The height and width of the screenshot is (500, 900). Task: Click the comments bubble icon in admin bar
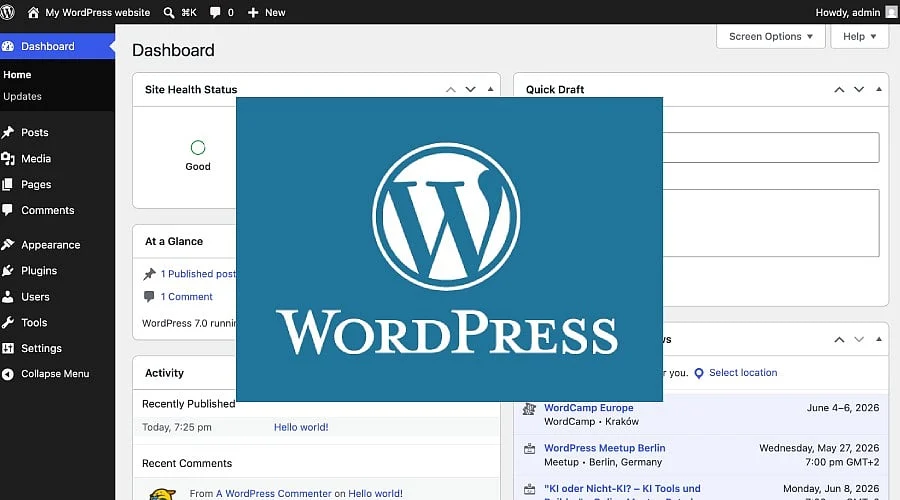point(215,12)
